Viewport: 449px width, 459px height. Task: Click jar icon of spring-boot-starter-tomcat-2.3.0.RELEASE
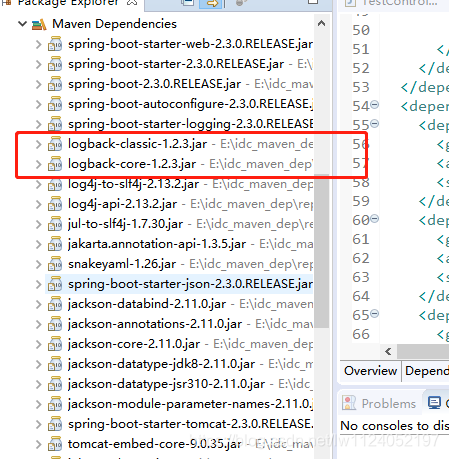(x=55, y=424)
